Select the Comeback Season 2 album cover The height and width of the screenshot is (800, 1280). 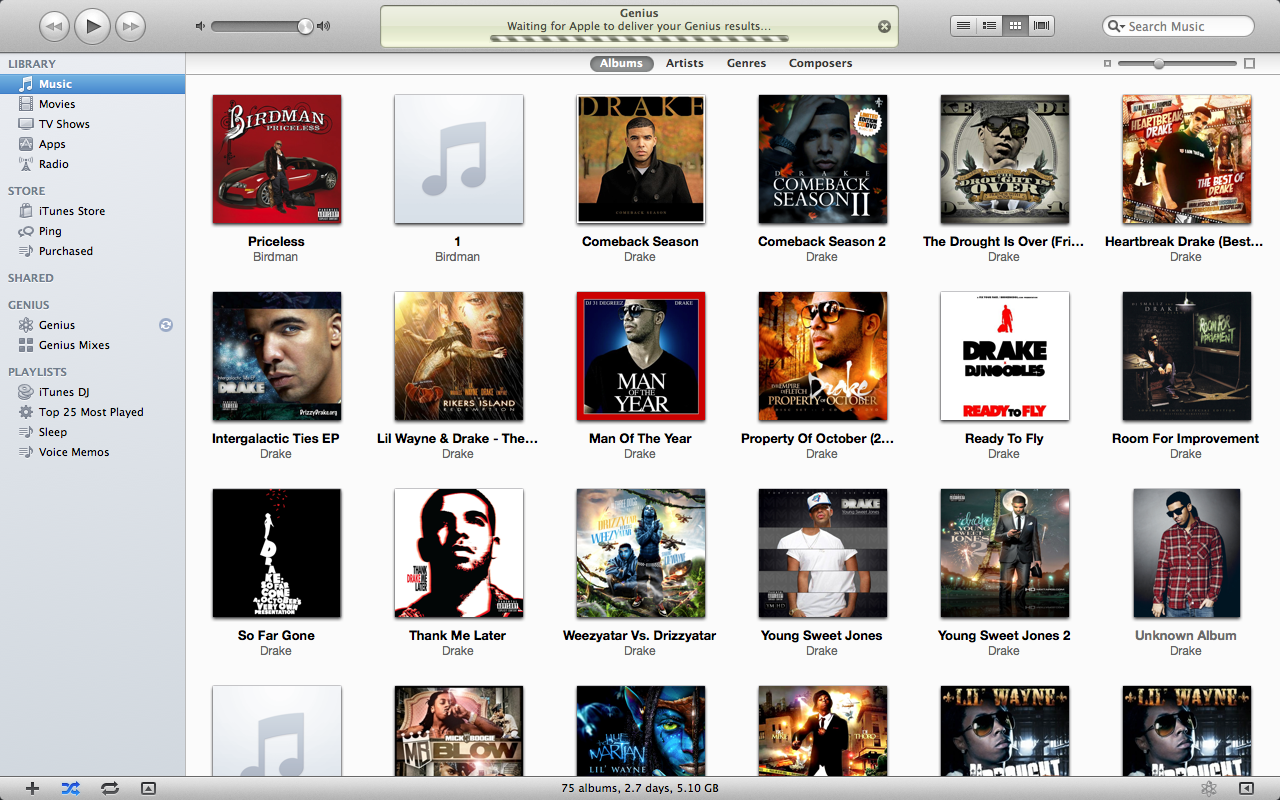tap(823, 159)
